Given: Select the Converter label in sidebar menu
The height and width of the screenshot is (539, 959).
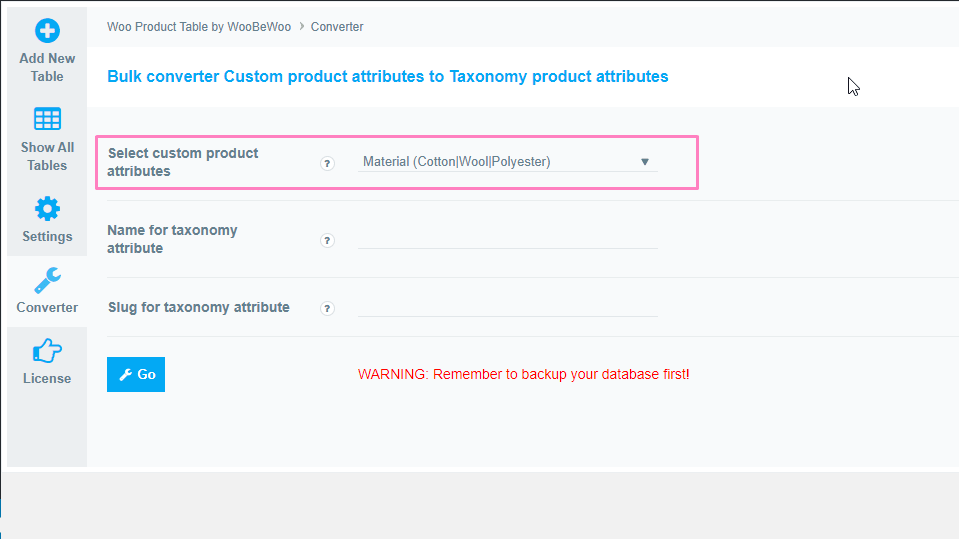Looking at the screenshot, I should (x=47, y=307).
